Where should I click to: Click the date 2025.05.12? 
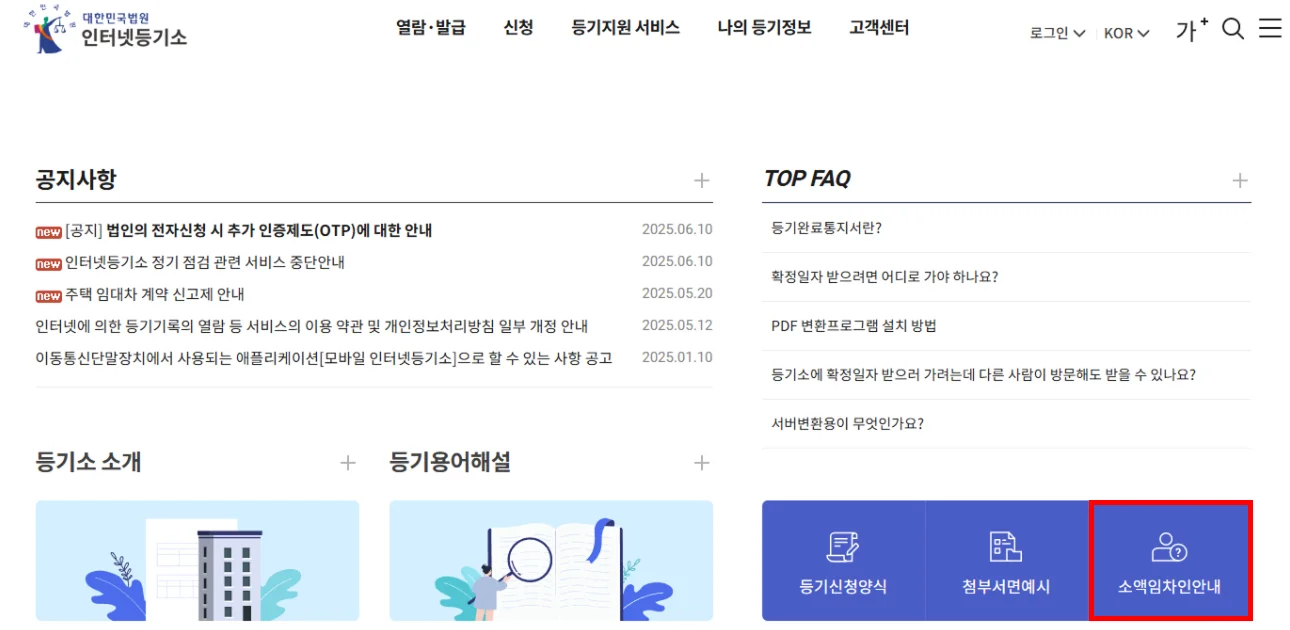[677, 325]
